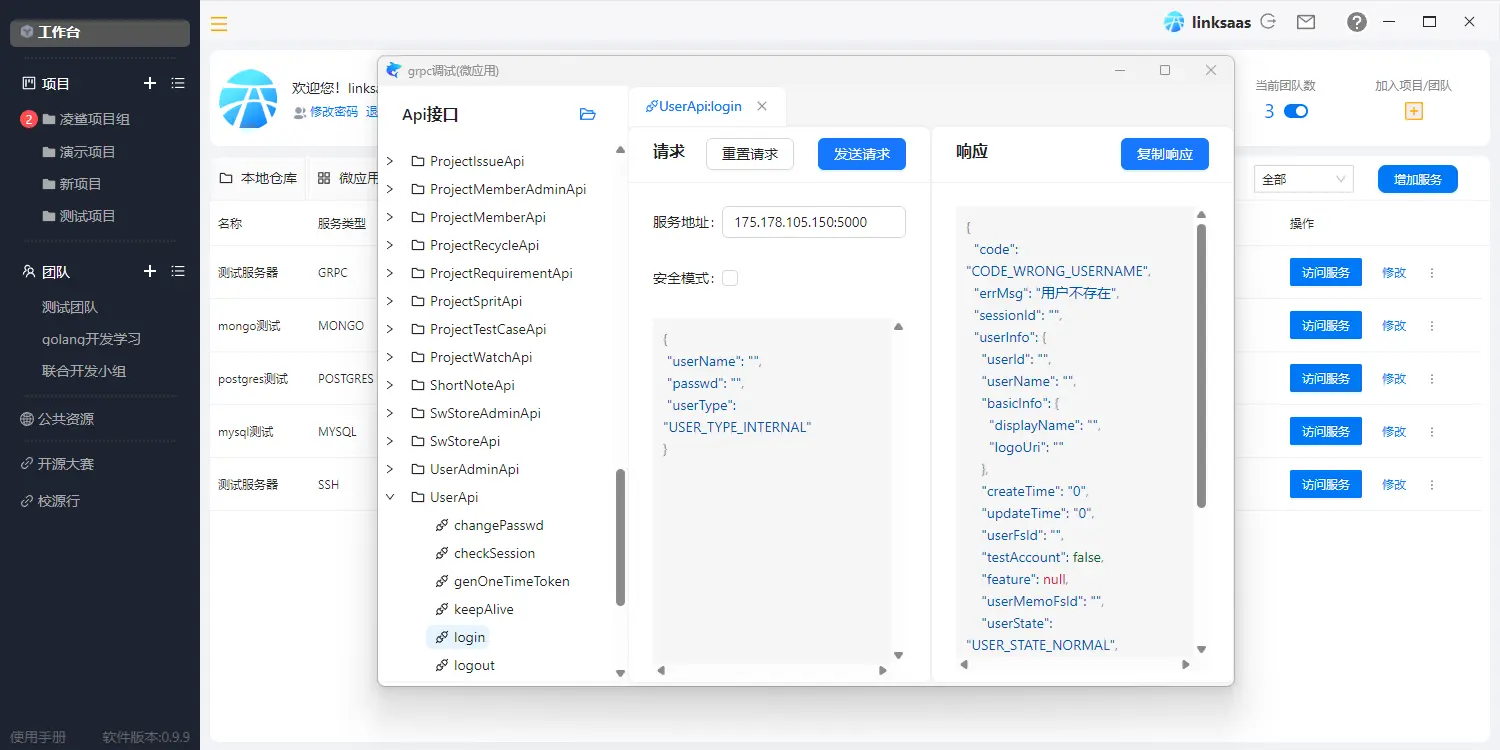Viewport: 1500px width, 750px height.
Task: Select the genOneTimeToken API item
Action: [511, 581]
